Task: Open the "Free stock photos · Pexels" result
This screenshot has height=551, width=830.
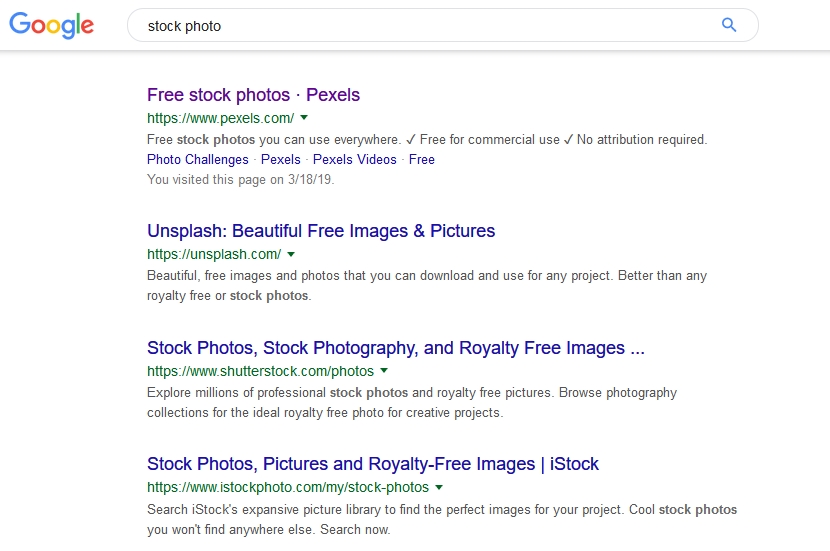Action: coord(253,95)
